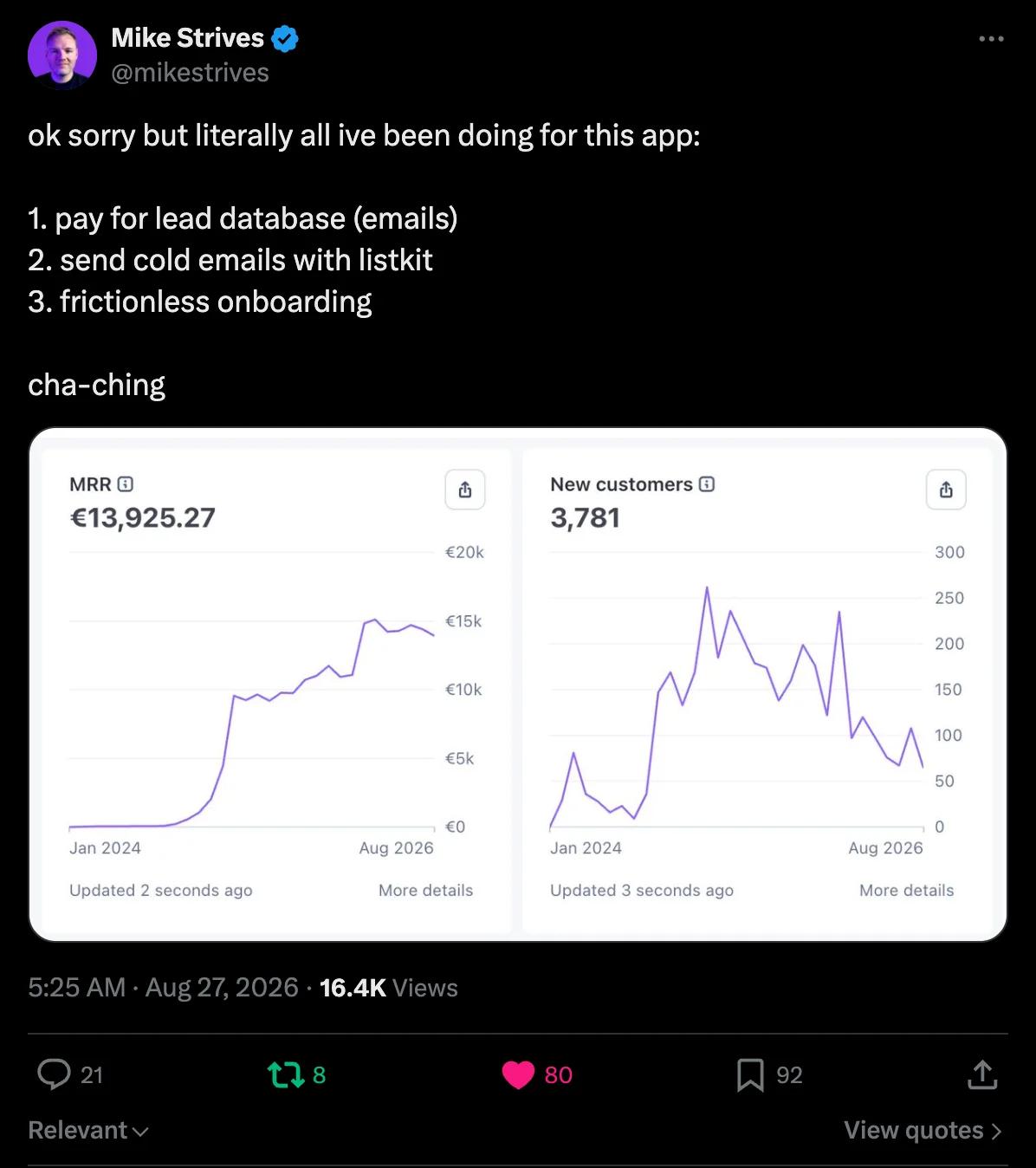Click the MRR info icon

click(125, 484)
